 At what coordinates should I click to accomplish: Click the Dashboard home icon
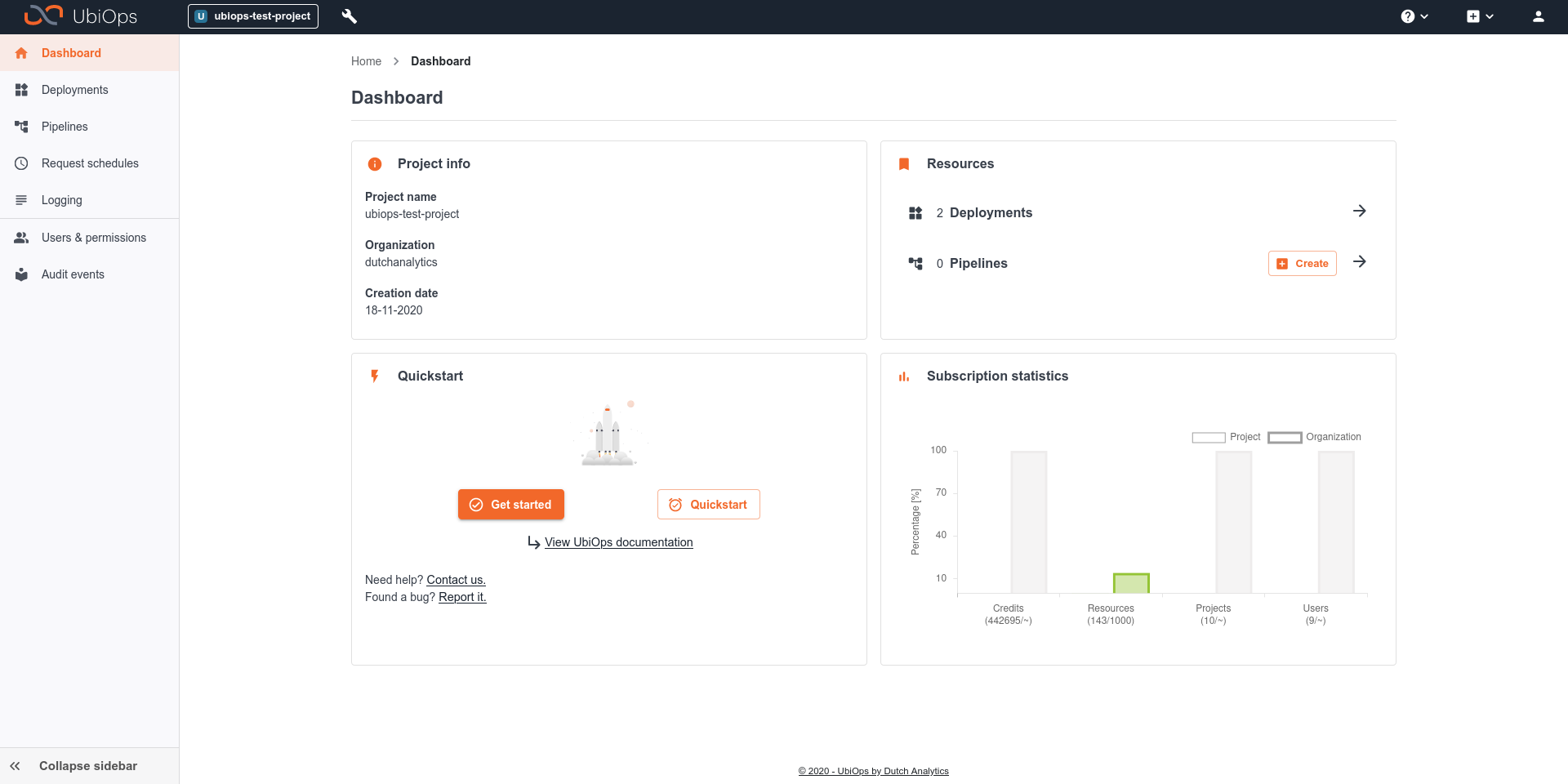[21, 53]
